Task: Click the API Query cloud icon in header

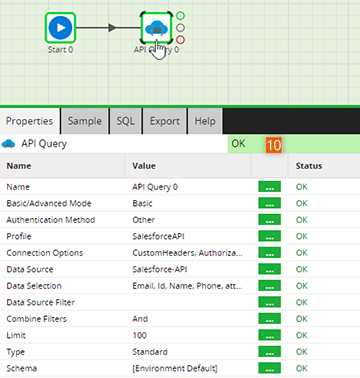Action: point(9,144)
